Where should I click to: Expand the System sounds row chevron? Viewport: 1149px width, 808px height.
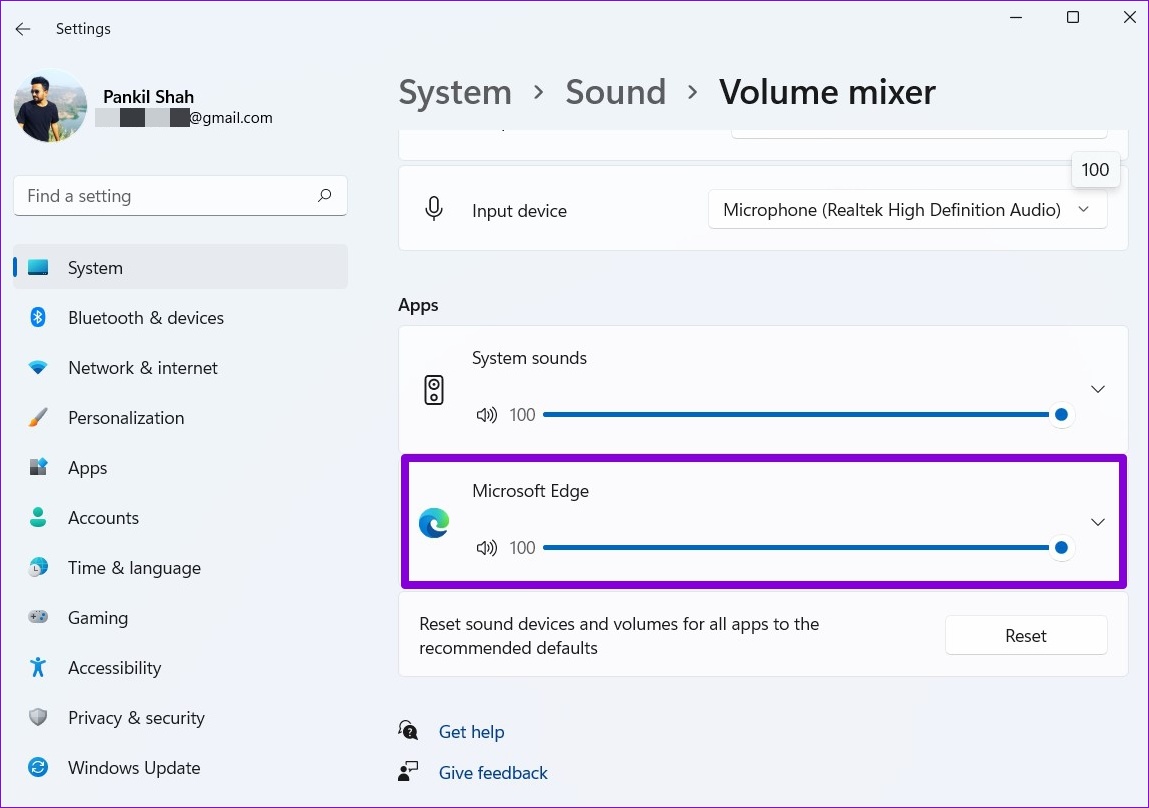pyautogui.click(x=1097, y=389)
